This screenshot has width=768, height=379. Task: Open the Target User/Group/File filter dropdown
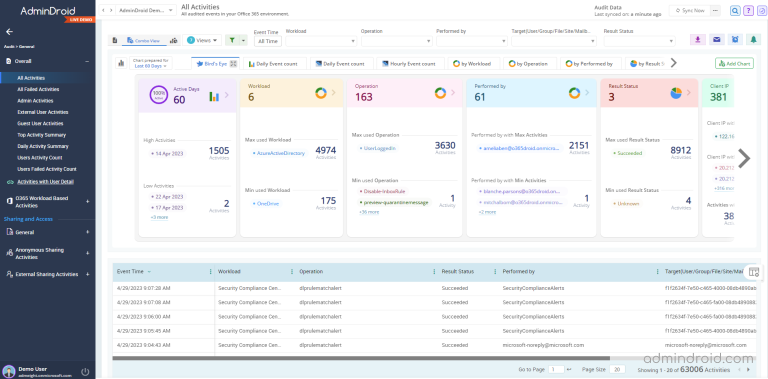pos(554,41)
